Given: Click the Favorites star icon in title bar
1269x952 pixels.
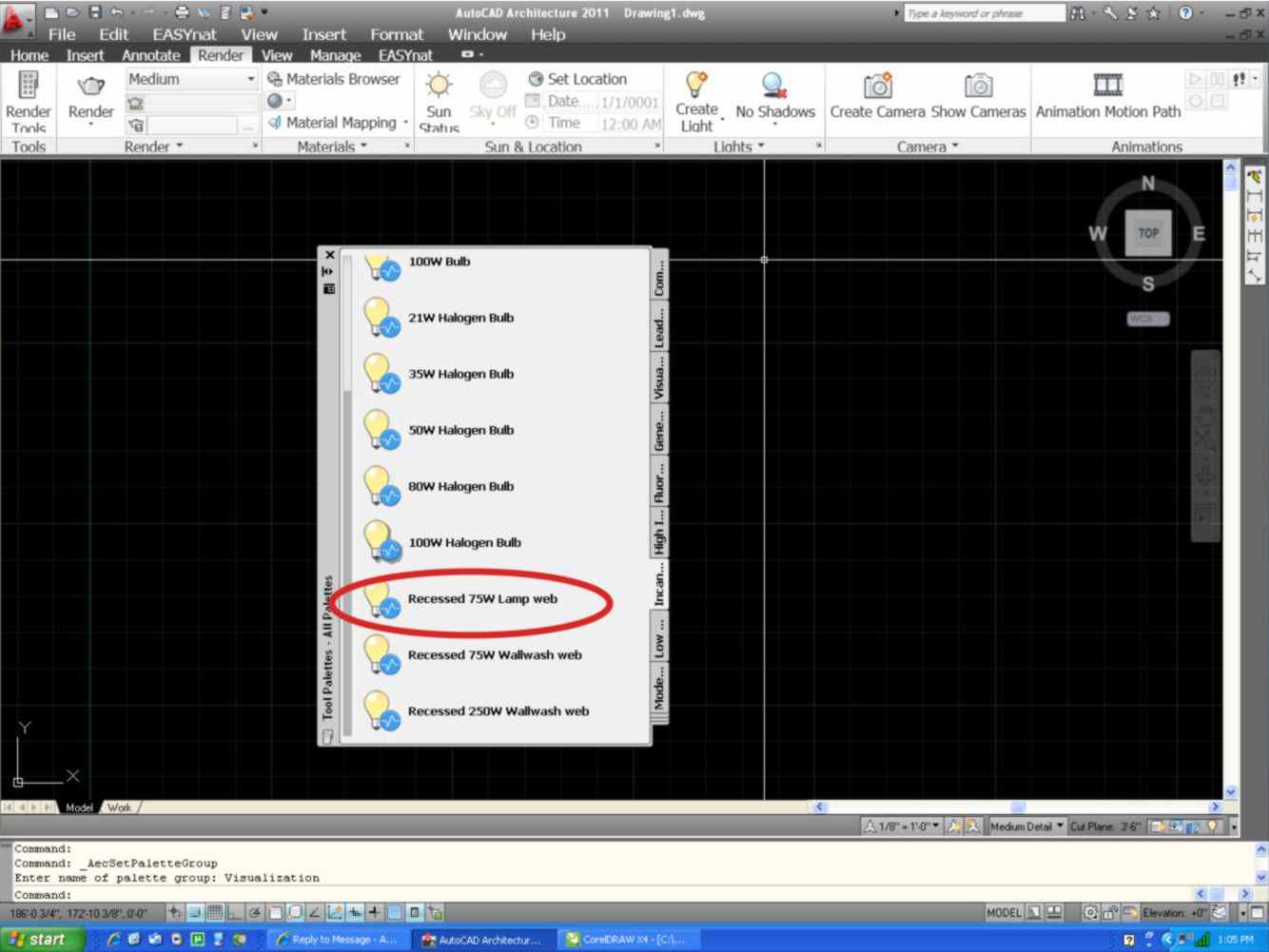Looking at the screenshot, I should click(x=1153, y=13).
